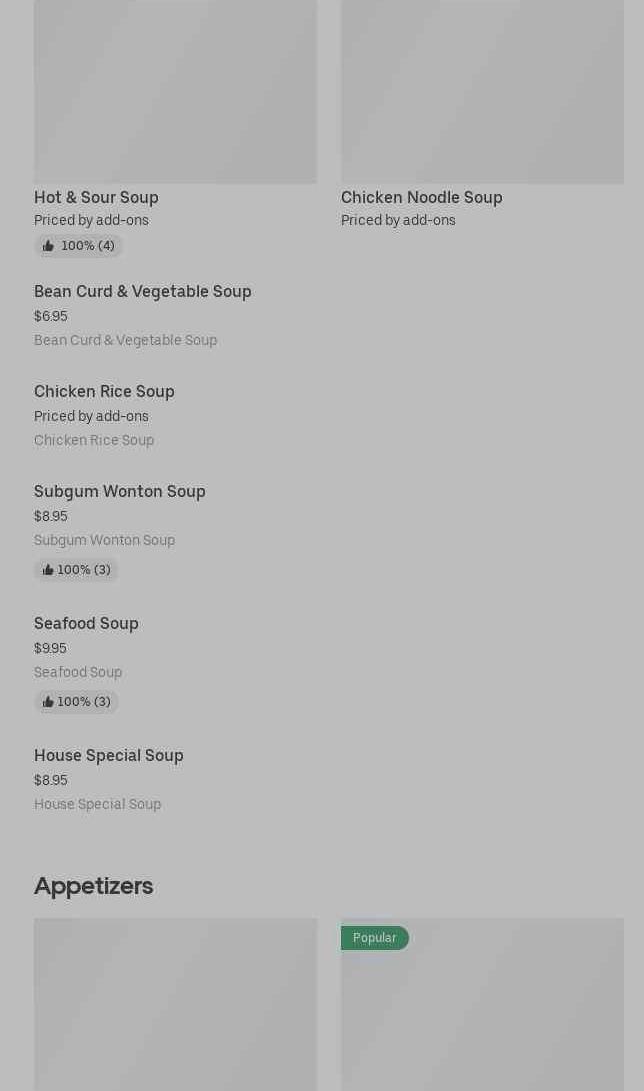
Task: Select the Hot & Sour Soup title
Action: (x=96, y=197)
